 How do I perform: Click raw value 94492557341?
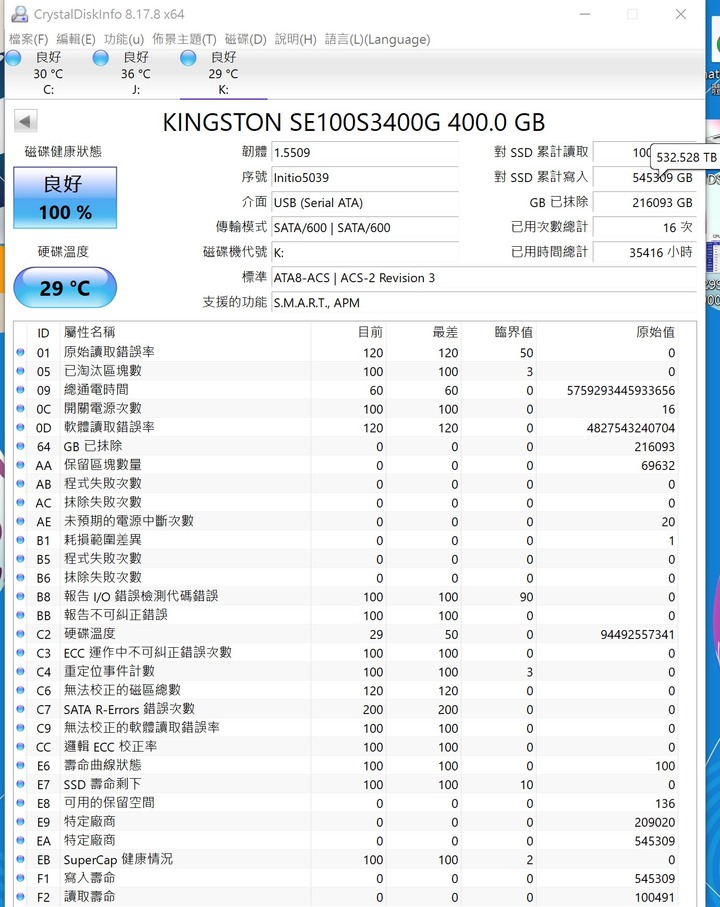click(x=637, y=635)
